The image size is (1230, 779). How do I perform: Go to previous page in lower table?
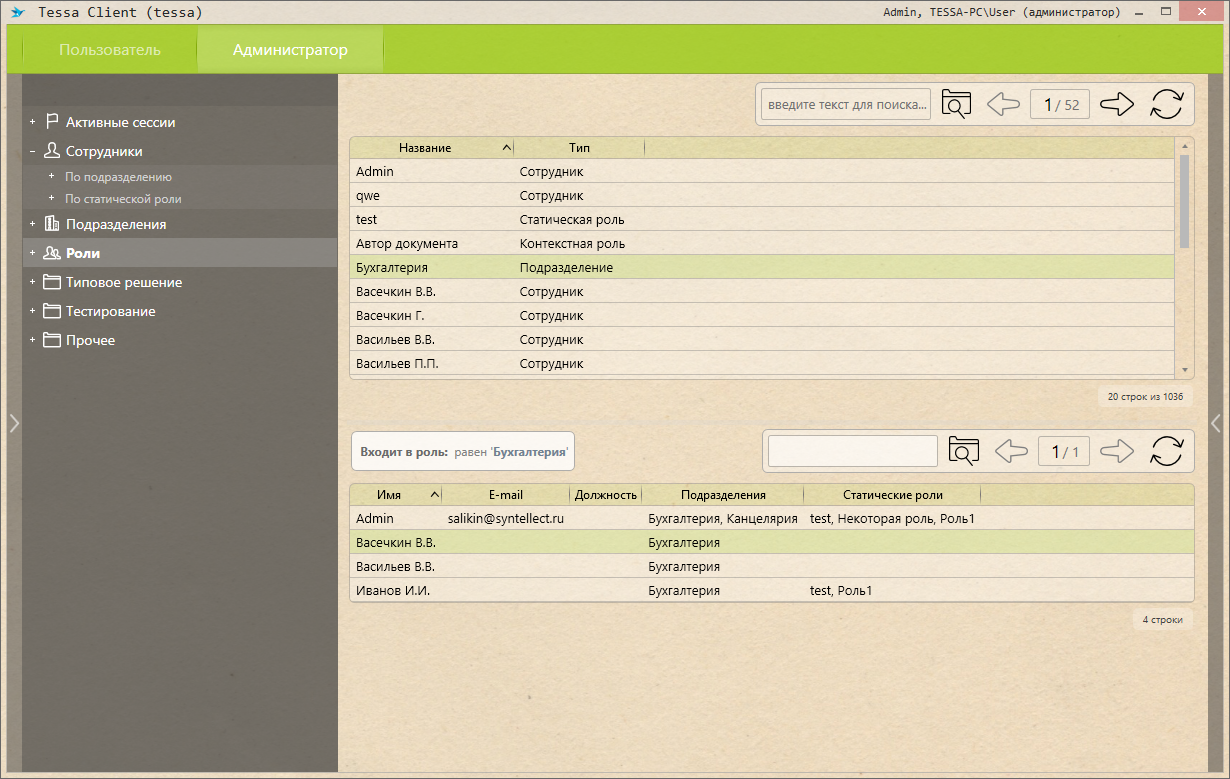[1011, 451]
